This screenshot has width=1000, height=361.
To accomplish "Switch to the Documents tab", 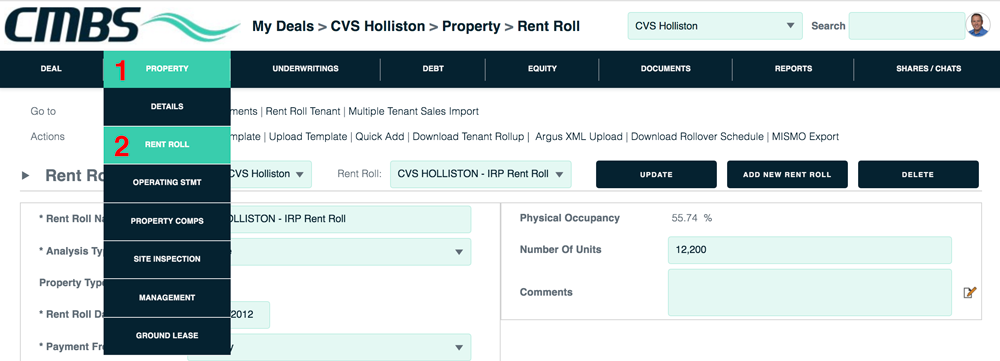I will point(666,69).
